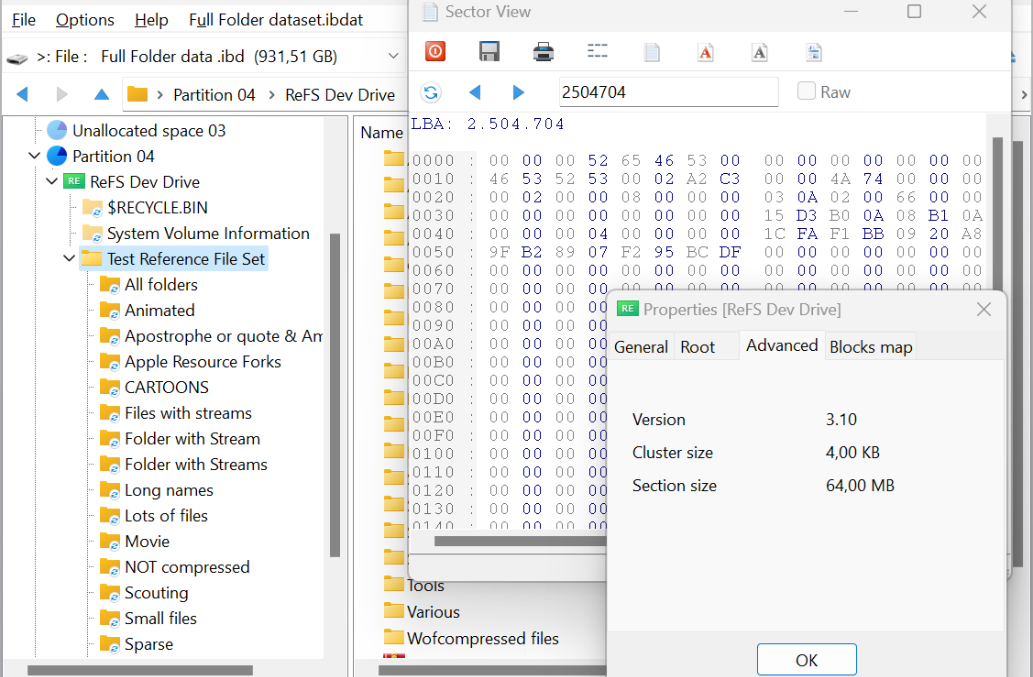Select Apple Resource Forks folder in tree
The width and height of the screenshot is (1033, 677).
coord(203,362)
